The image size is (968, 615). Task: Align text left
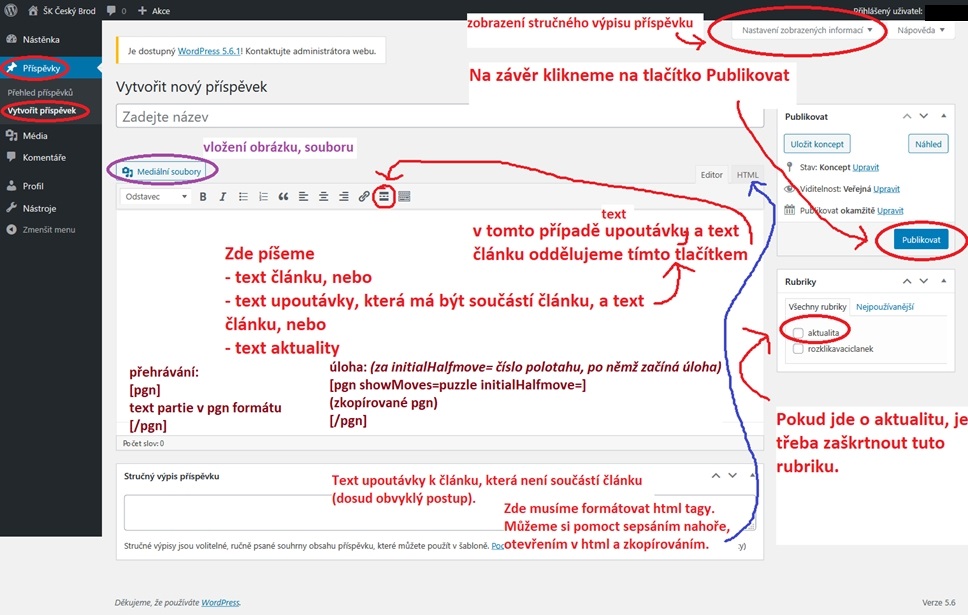(x=303, y=196)
